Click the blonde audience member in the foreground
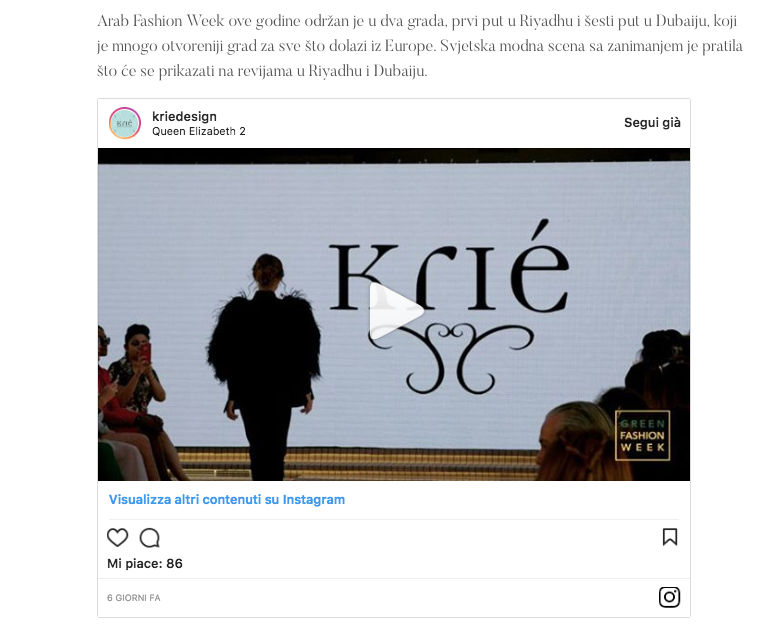Viewport: 774px width, 631px height. click(578, 441)
